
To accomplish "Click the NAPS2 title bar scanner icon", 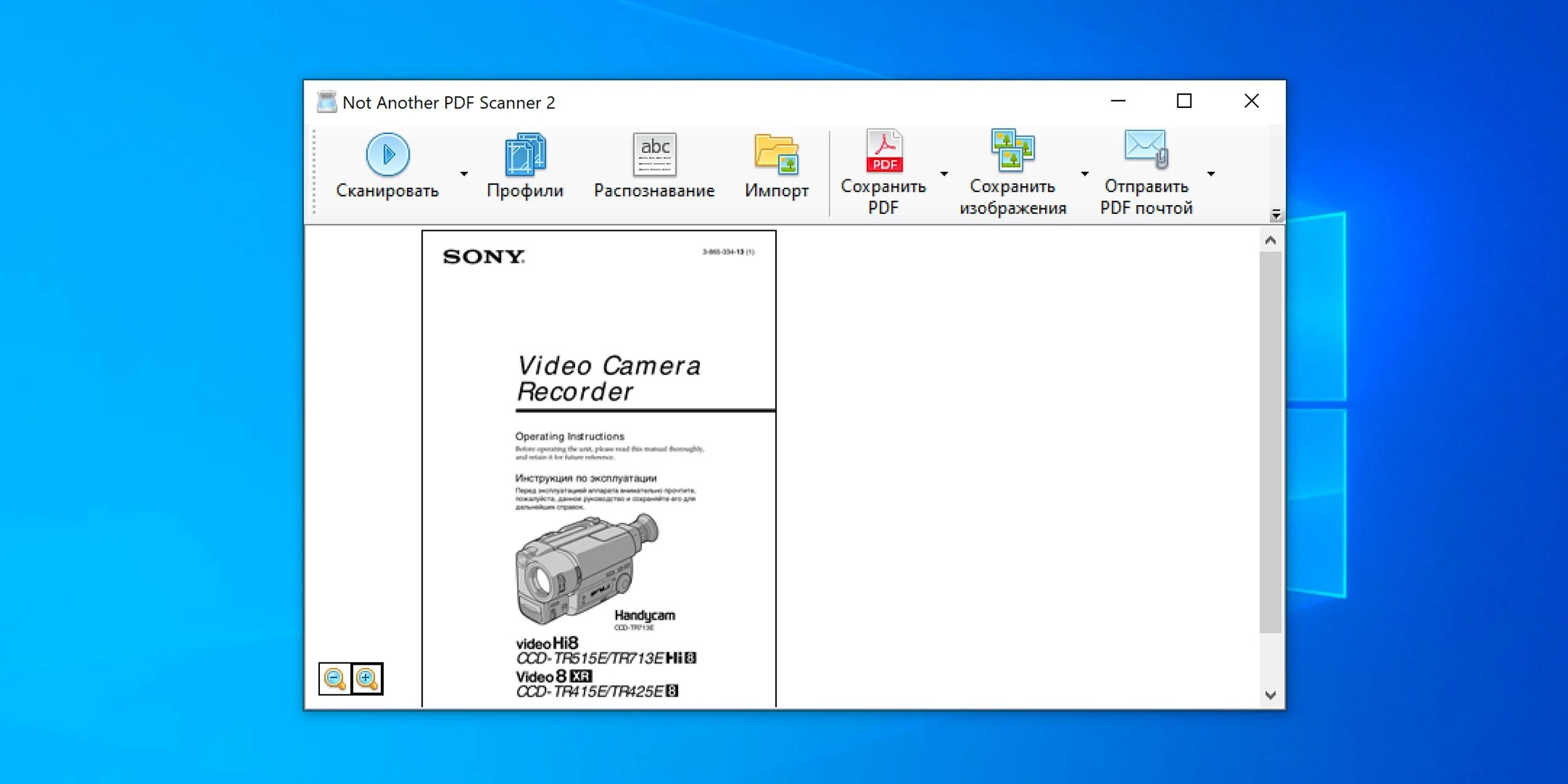I will (326, 102).
